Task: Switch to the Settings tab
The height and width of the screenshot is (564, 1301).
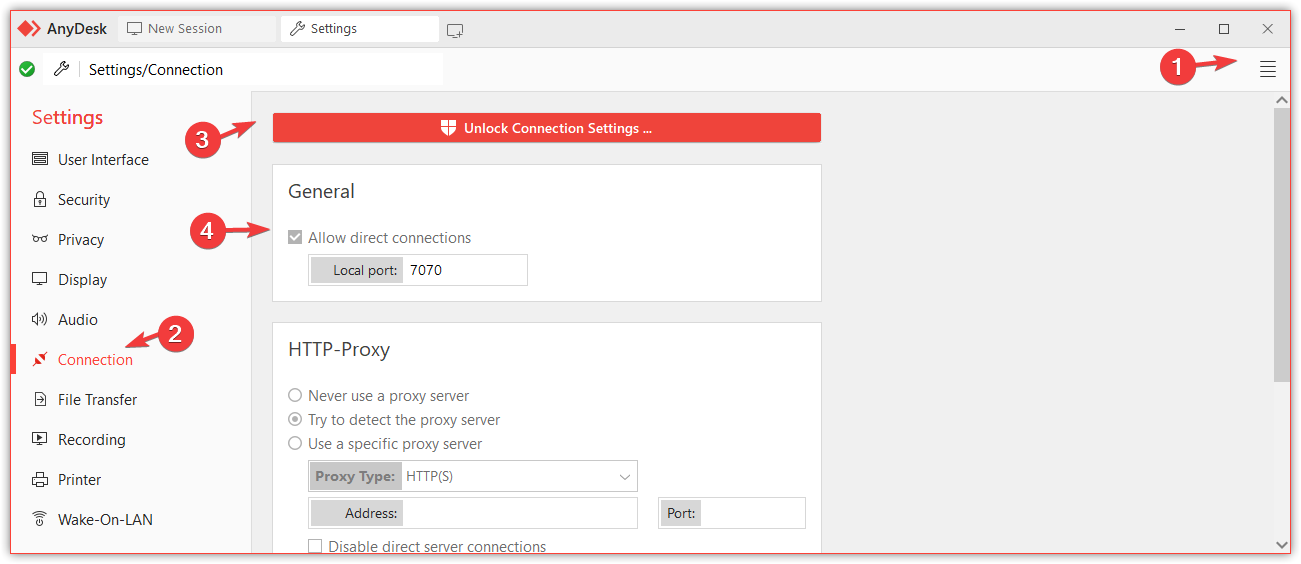Action: 359,29
